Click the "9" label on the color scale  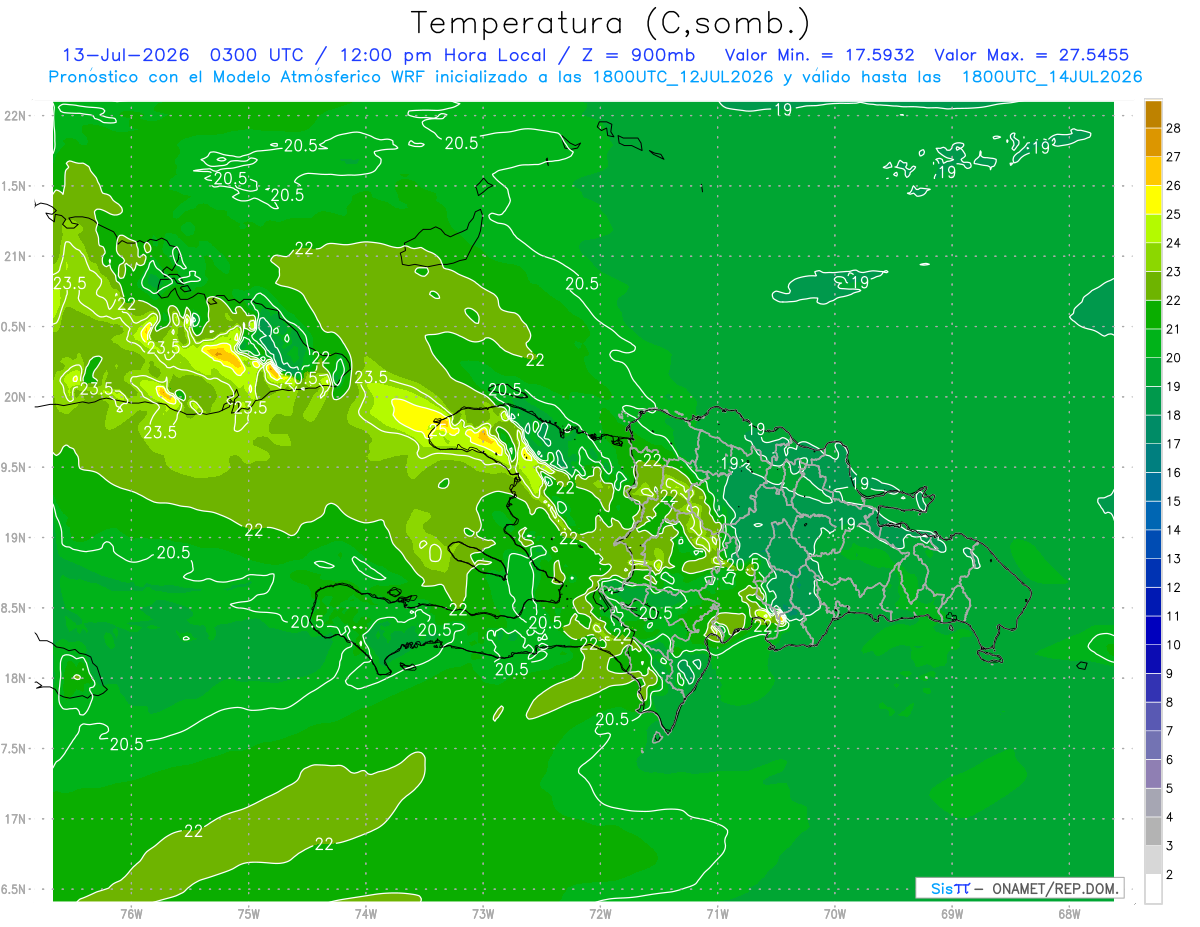pyautogui.click(x=1171, y=674)
